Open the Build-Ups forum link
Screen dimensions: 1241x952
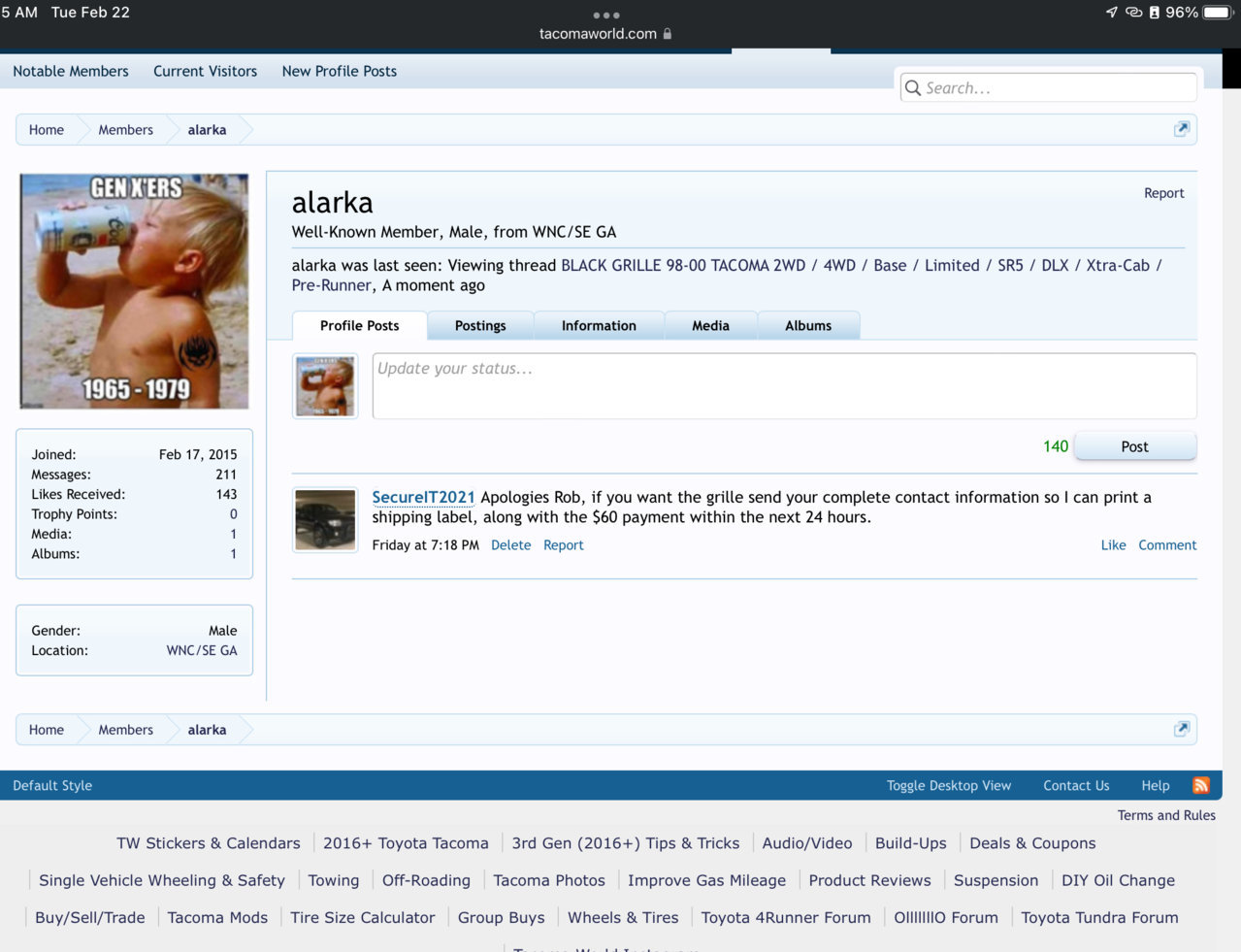click(x=911, y=843)
